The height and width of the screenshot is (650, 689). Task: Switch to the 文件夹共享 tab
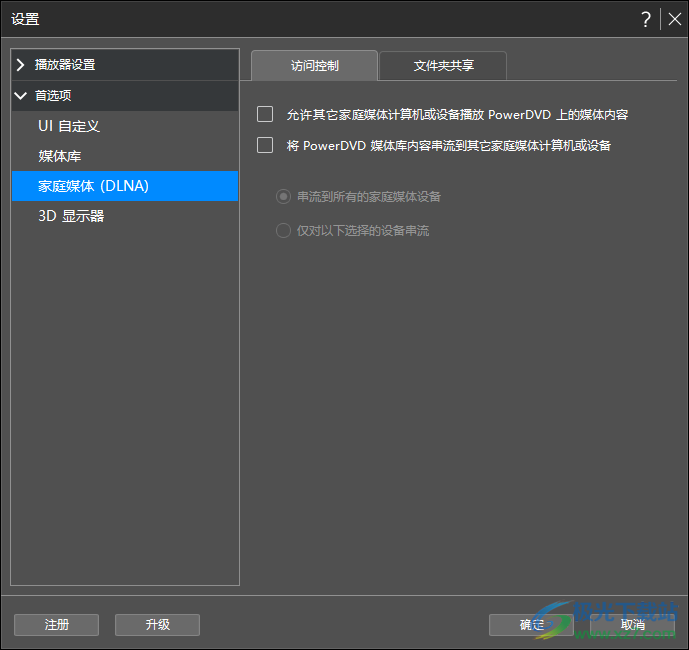443,66
